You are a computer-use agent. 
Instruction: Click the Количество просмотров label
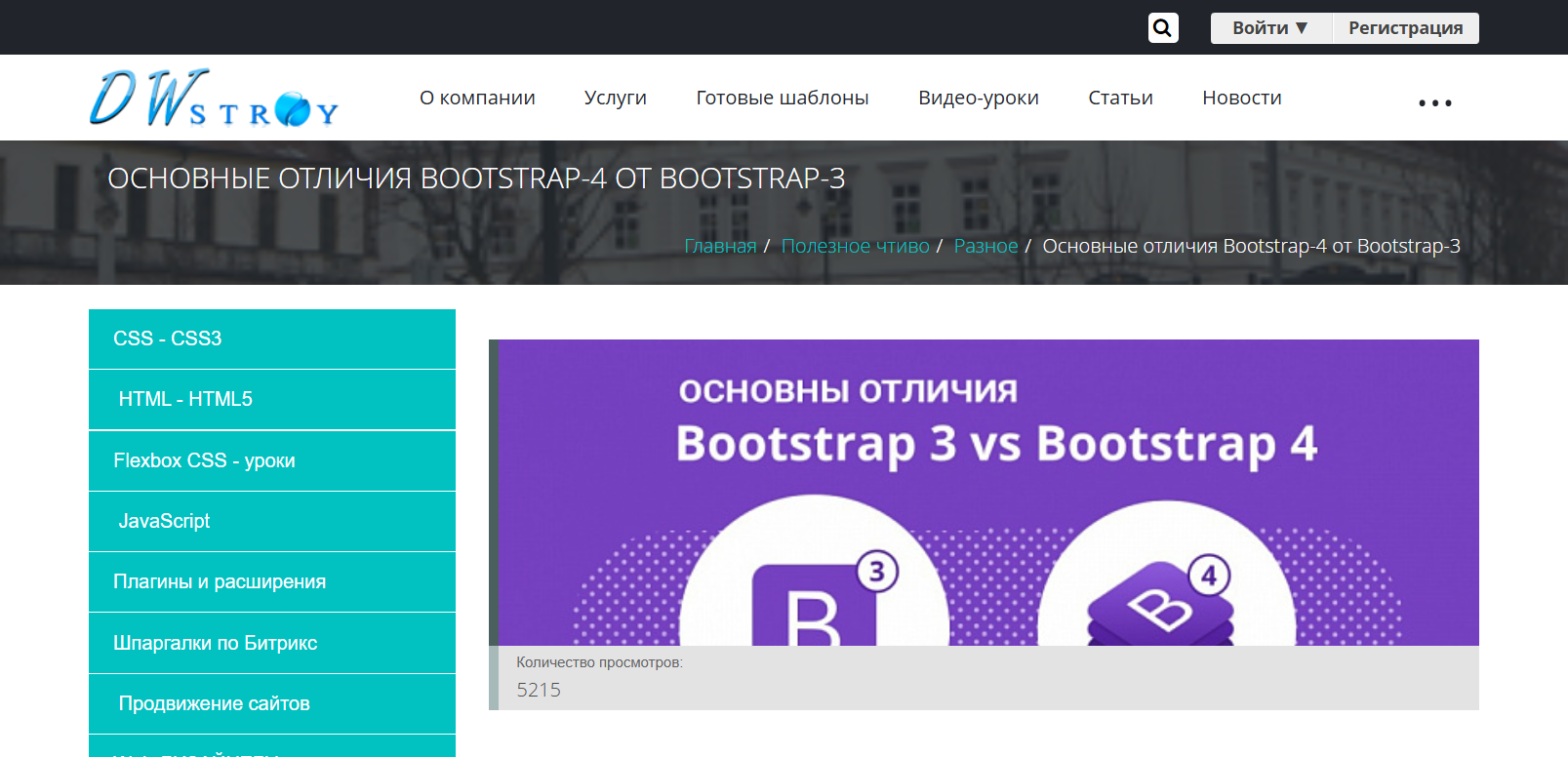click(599, 662)
